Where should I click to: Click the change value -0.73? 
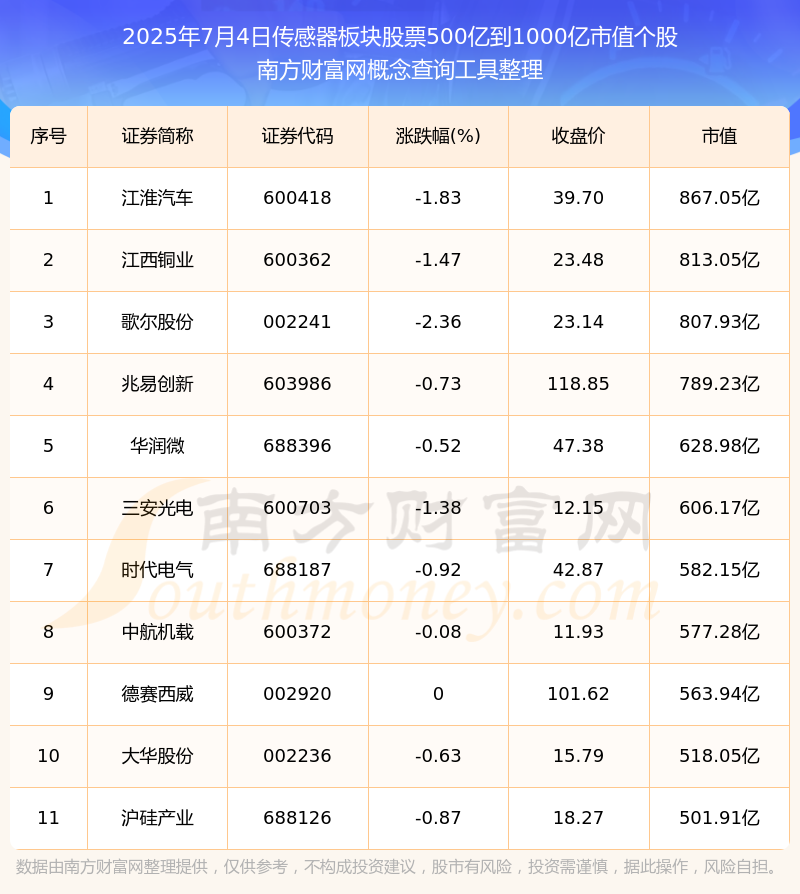point(438,384)
